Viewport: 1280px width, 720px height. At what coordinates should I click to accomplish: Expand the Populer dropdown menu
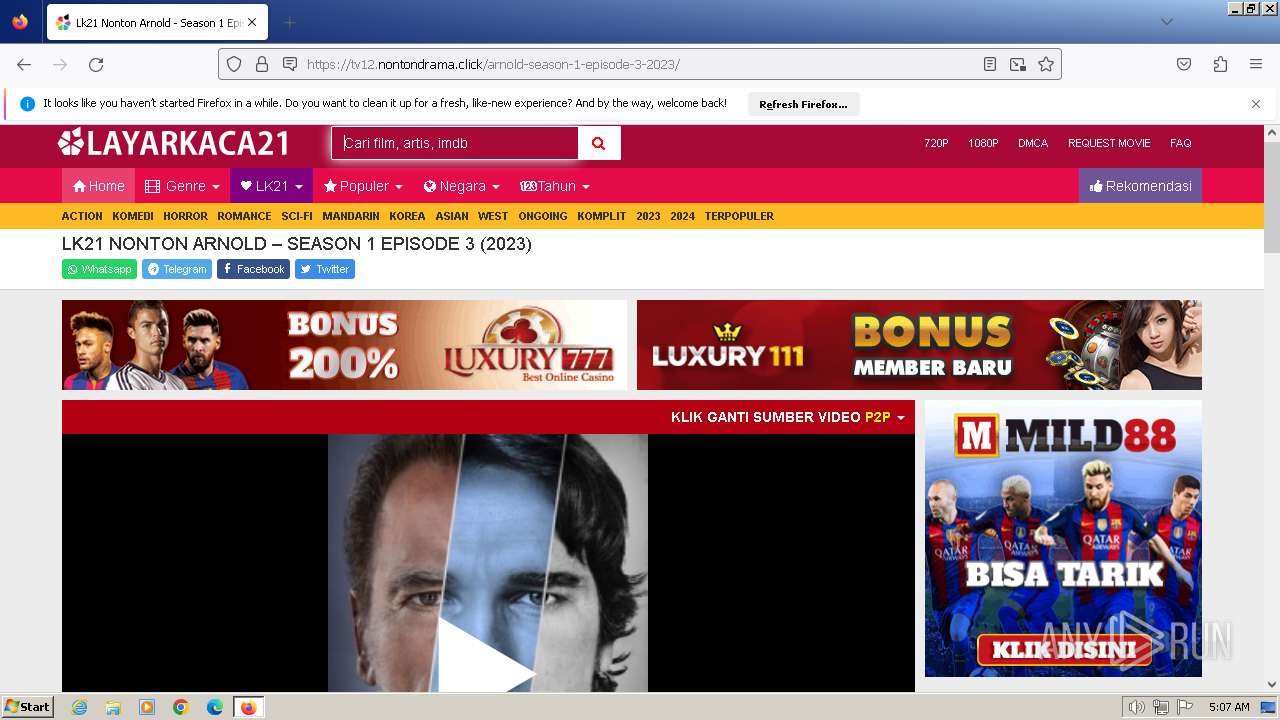(363, 186)
